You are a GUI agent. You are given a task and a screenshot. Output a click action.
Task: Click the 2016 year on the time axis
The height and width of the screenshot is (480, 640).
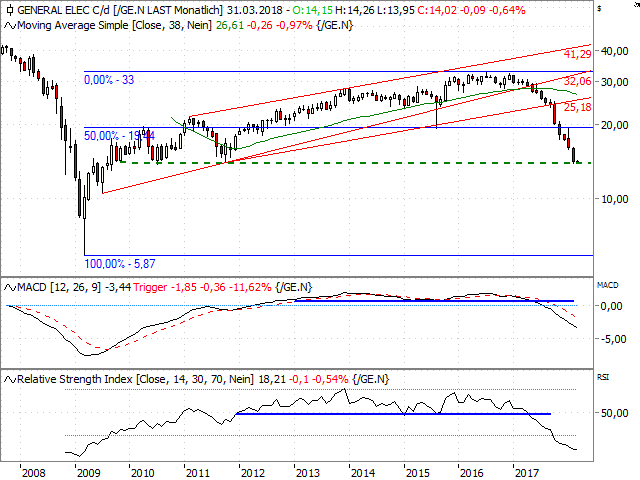[x=472, y=473]
